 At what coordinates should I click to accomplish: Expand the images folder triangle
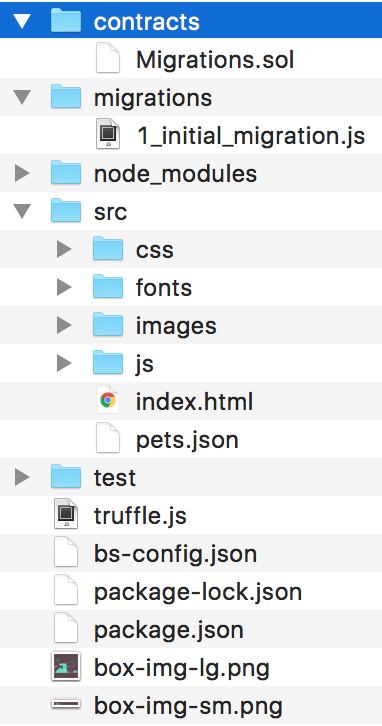[x=64, y=325]
